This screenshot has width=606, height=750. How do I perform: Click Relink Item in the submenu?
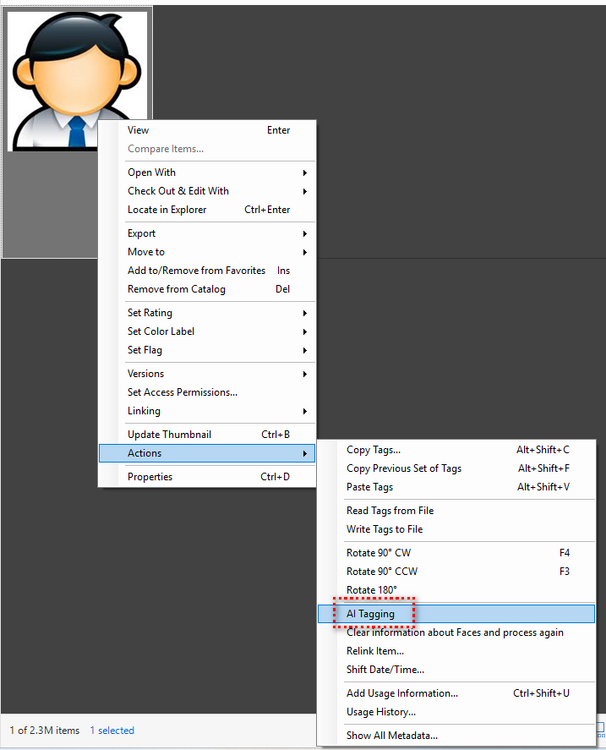[x=375, y=651]
